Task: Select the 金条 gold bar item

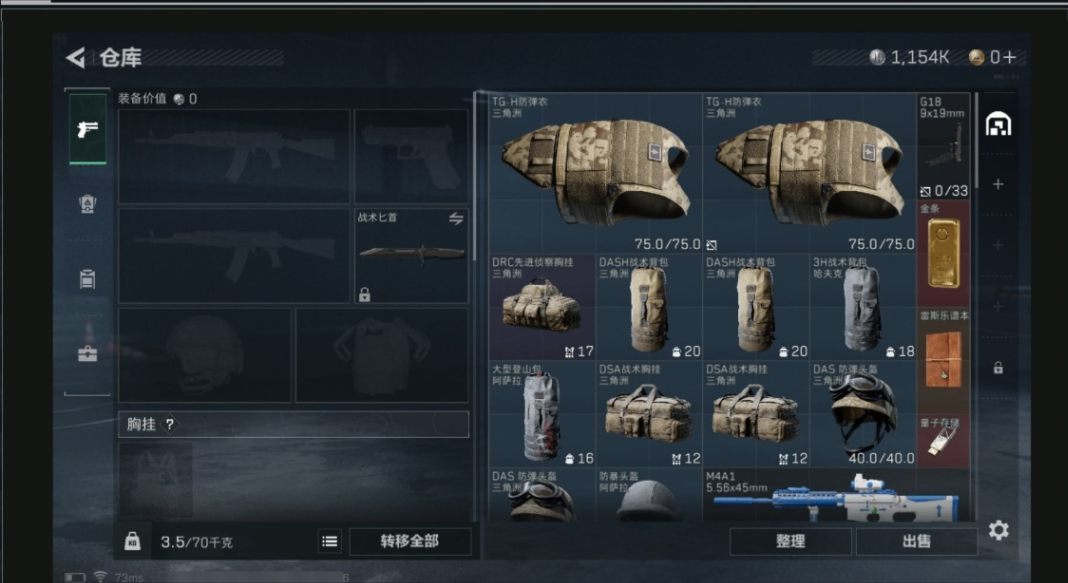Action: [943, 253]
